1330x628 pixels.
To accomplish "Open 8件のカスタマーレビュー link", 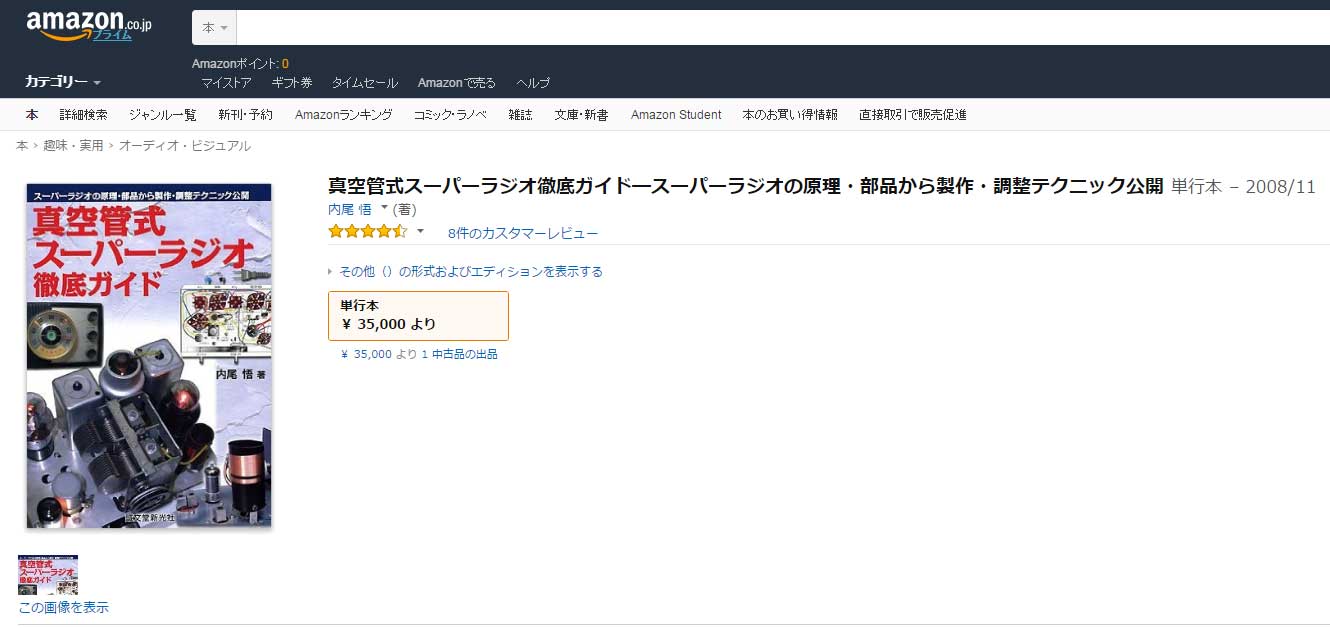I will point(523,233).
